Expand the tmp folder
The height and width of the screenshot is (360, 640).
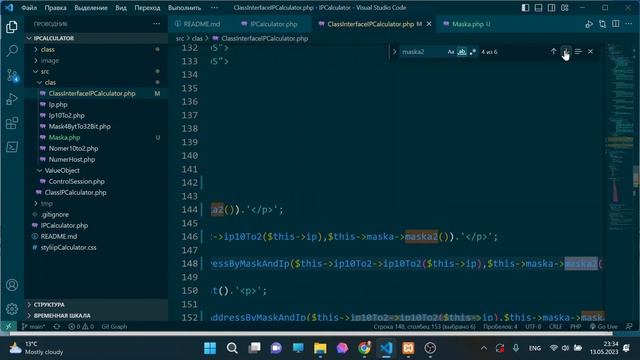(96, 203)
